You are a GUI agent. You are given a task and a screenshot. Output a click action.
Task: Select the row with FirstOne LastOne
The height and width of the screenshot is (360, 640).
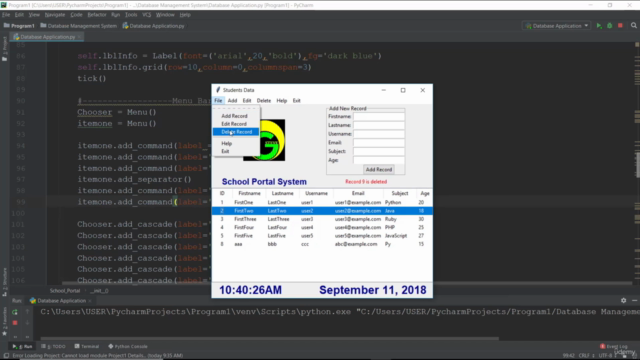(322, 202)
